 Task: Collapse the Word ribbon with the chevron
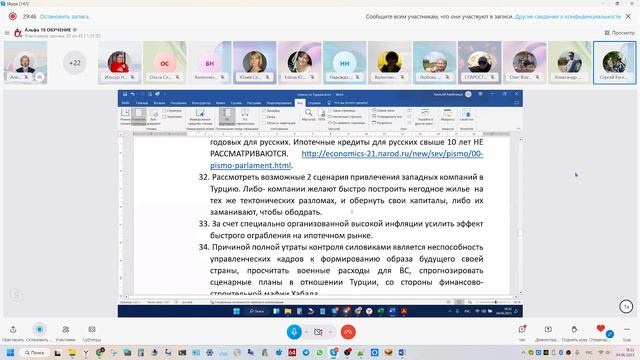518,129
